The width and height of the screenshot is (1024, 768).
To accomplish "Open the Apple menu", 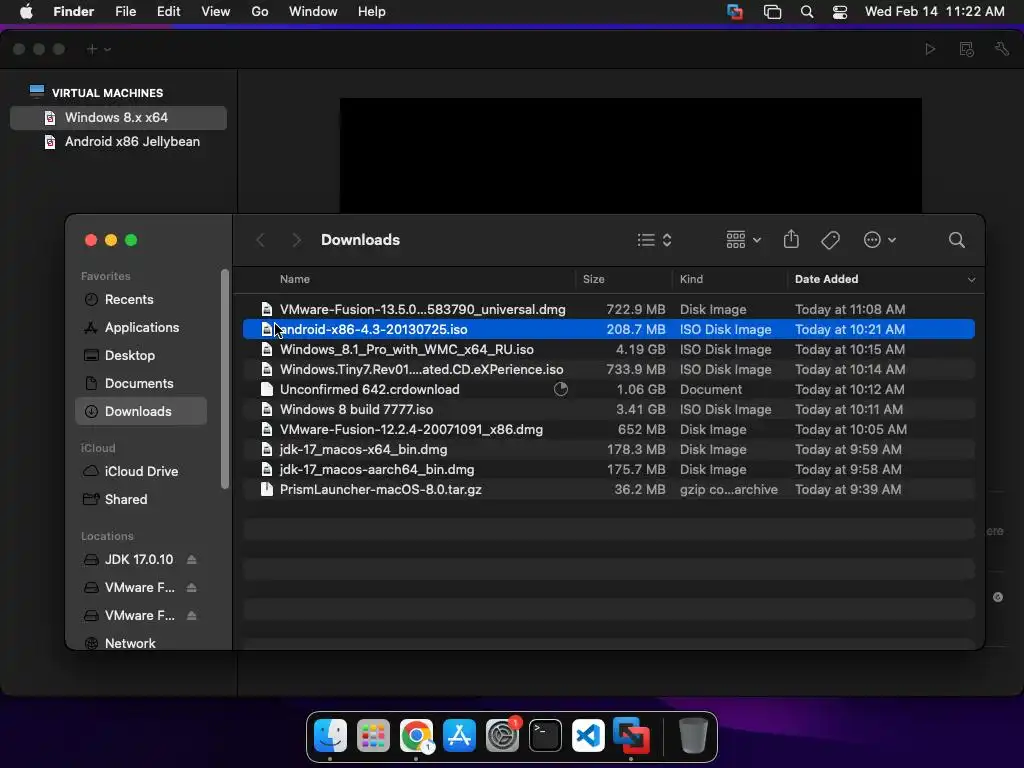I will 26,12.
